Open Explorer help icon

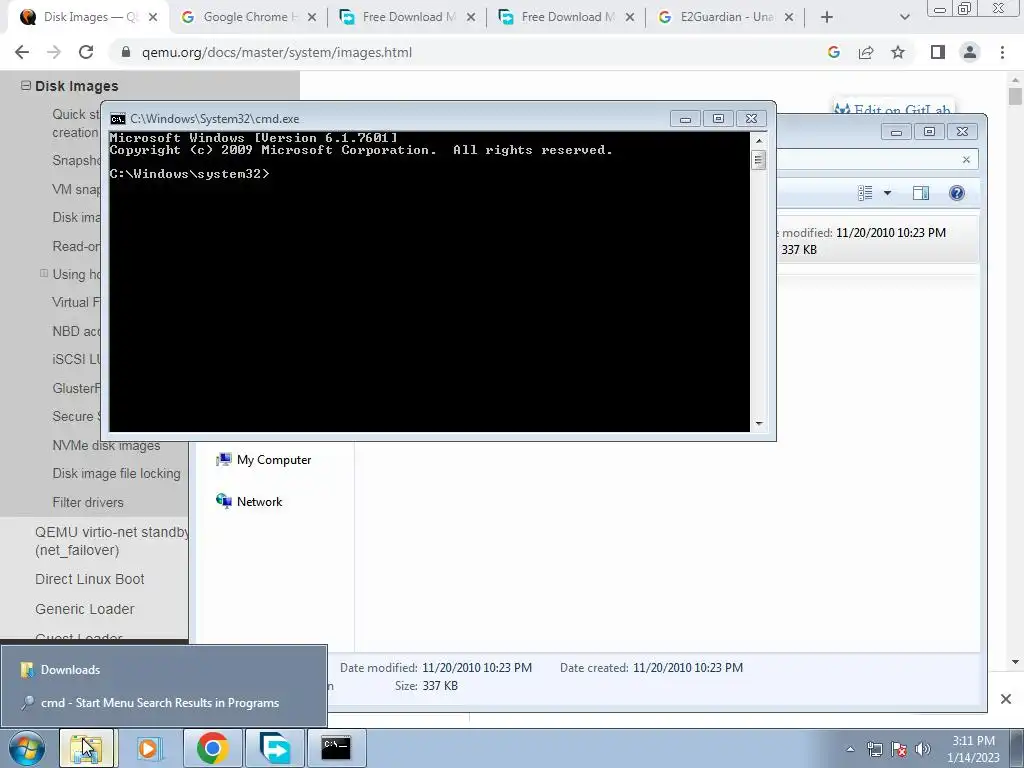[957, 193]
